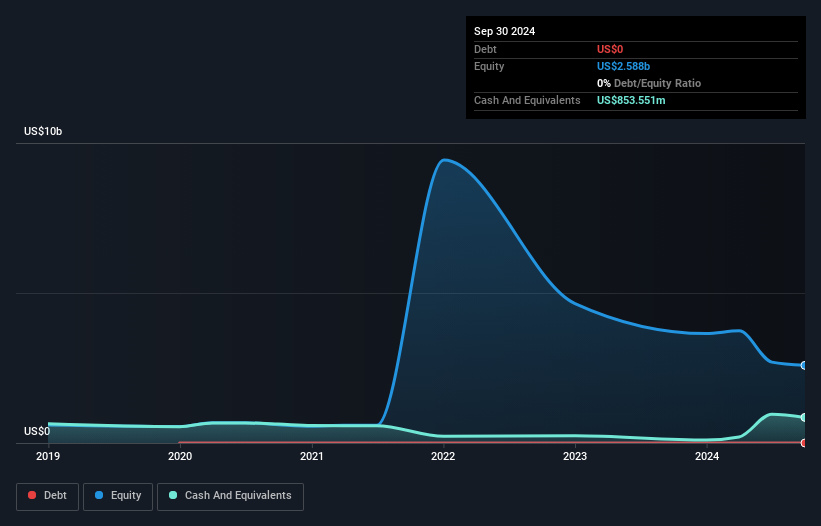Click the red Debt endpoint marker

pos(804,443)
